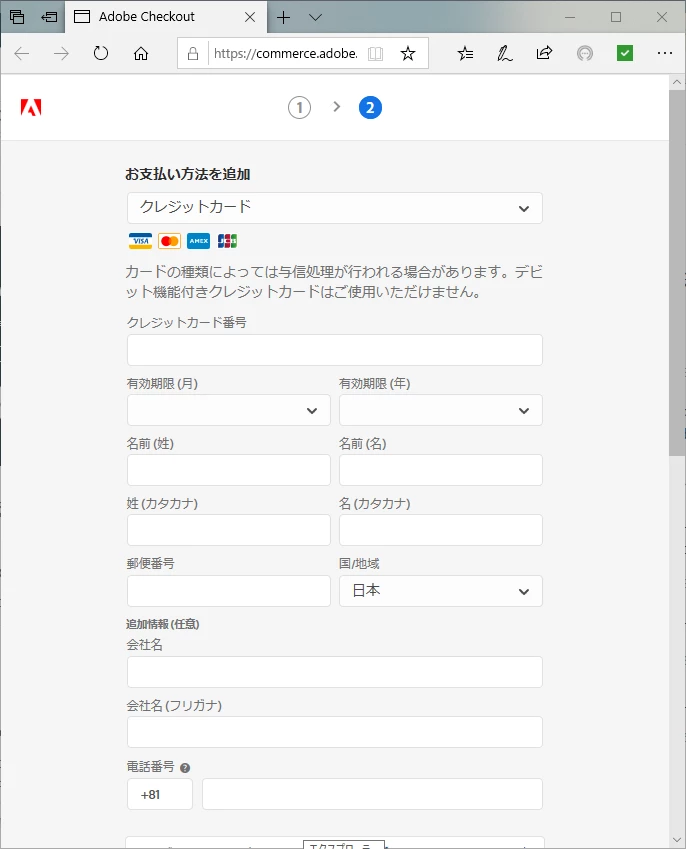Share this page
Image resolution: width=686 pixels, height=849 pixels.
coord(544,53)
